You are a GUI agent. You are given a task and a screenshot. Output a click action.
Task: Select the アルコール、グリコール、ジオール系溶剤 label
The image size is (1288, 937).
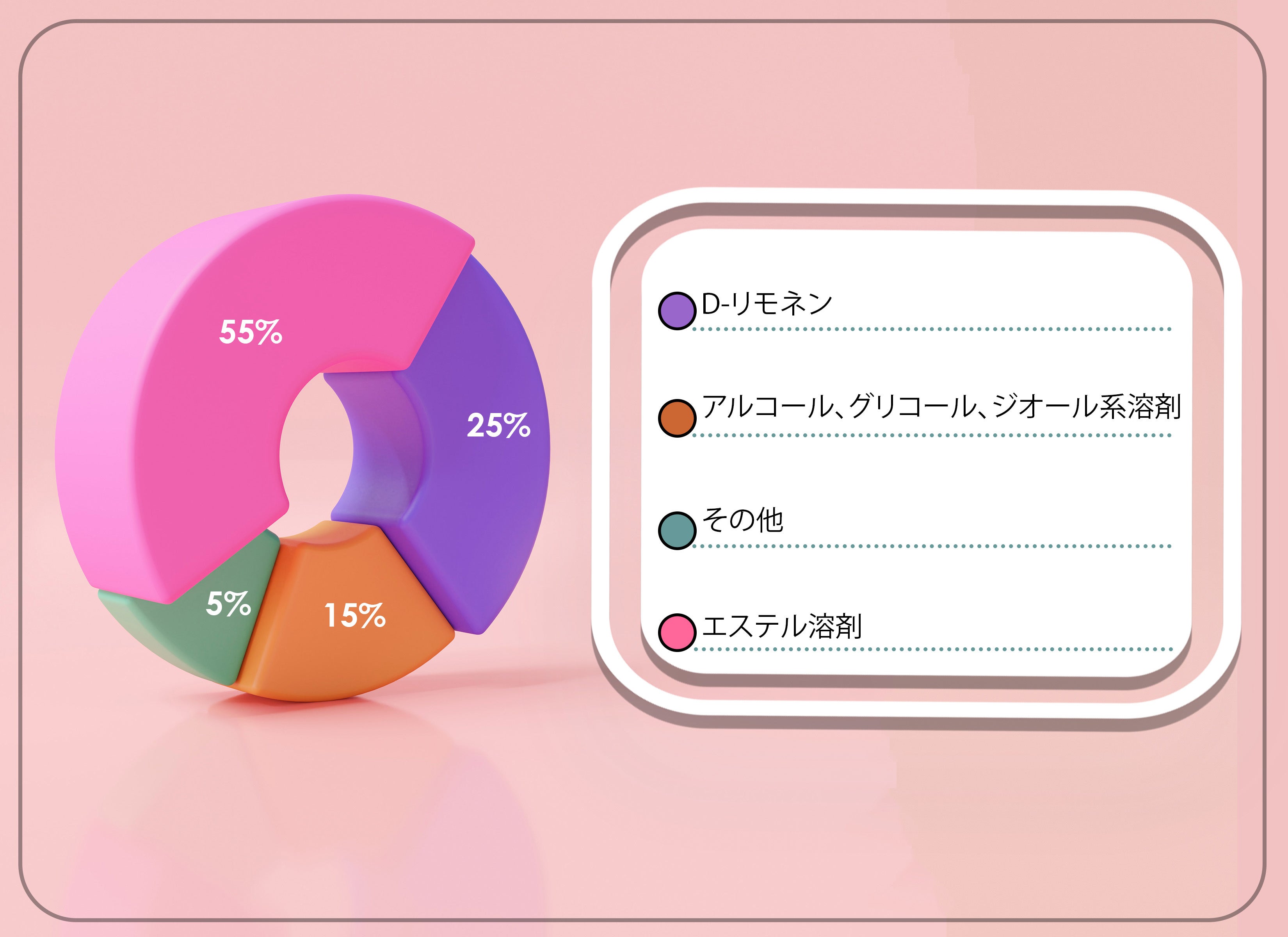pyautogui.click(x=941, y=407)
